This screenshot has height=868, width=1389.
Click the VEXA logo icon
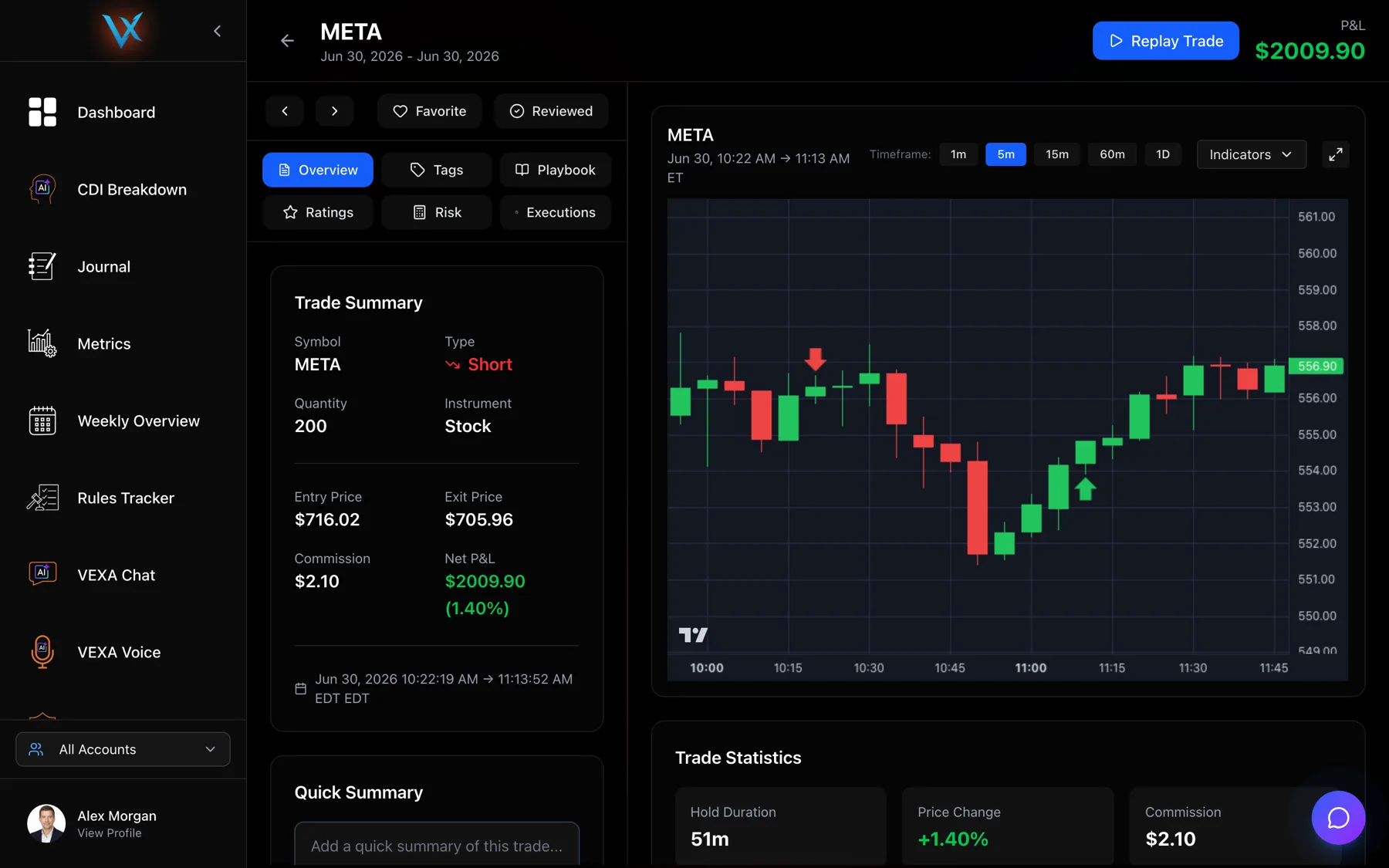point(123,30)
